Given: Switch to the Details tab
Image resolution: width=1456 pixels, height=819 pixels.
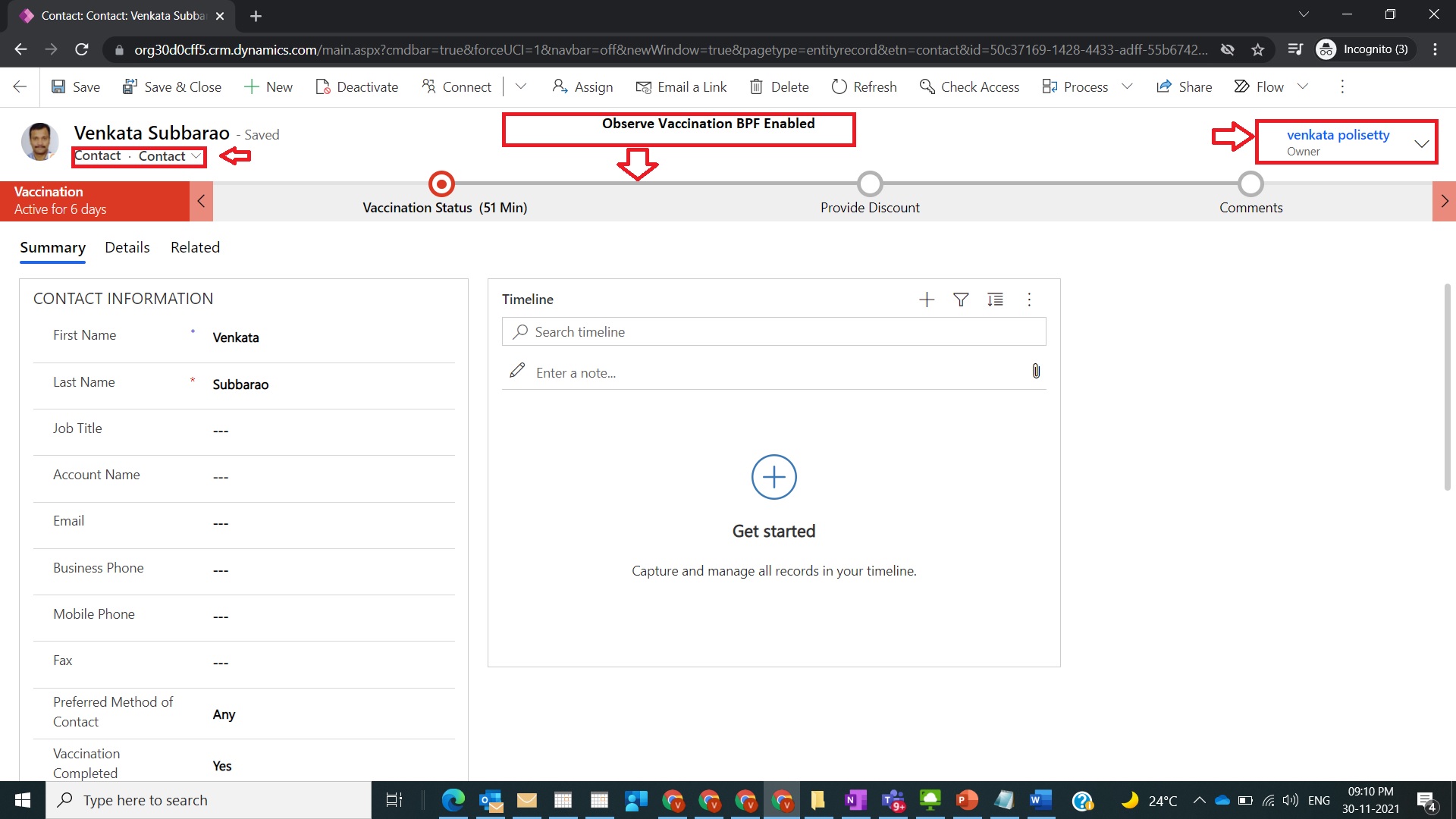Looking at the screenshot, I should click(x=127, y=247).
